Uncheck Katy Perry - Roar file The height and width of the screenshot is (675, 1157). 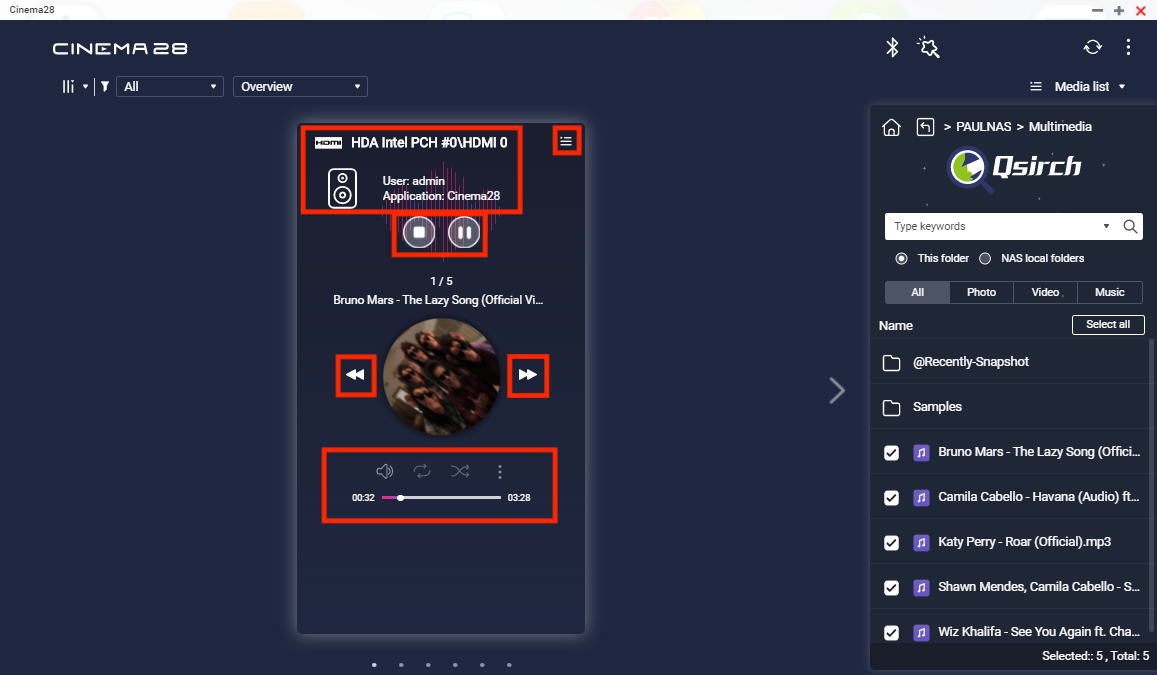coord(891,543)
